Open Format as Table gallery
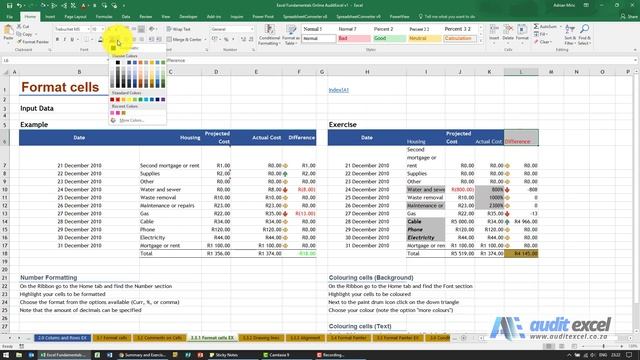Image resolution: width=640 pixels, height=360 pixels. point(291,34)
